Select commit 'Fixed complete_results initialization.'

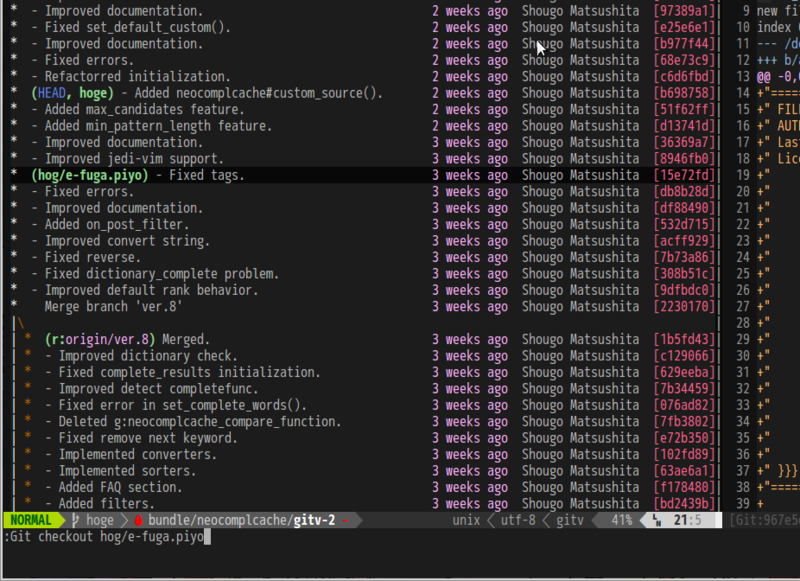[x=189, y=372]
